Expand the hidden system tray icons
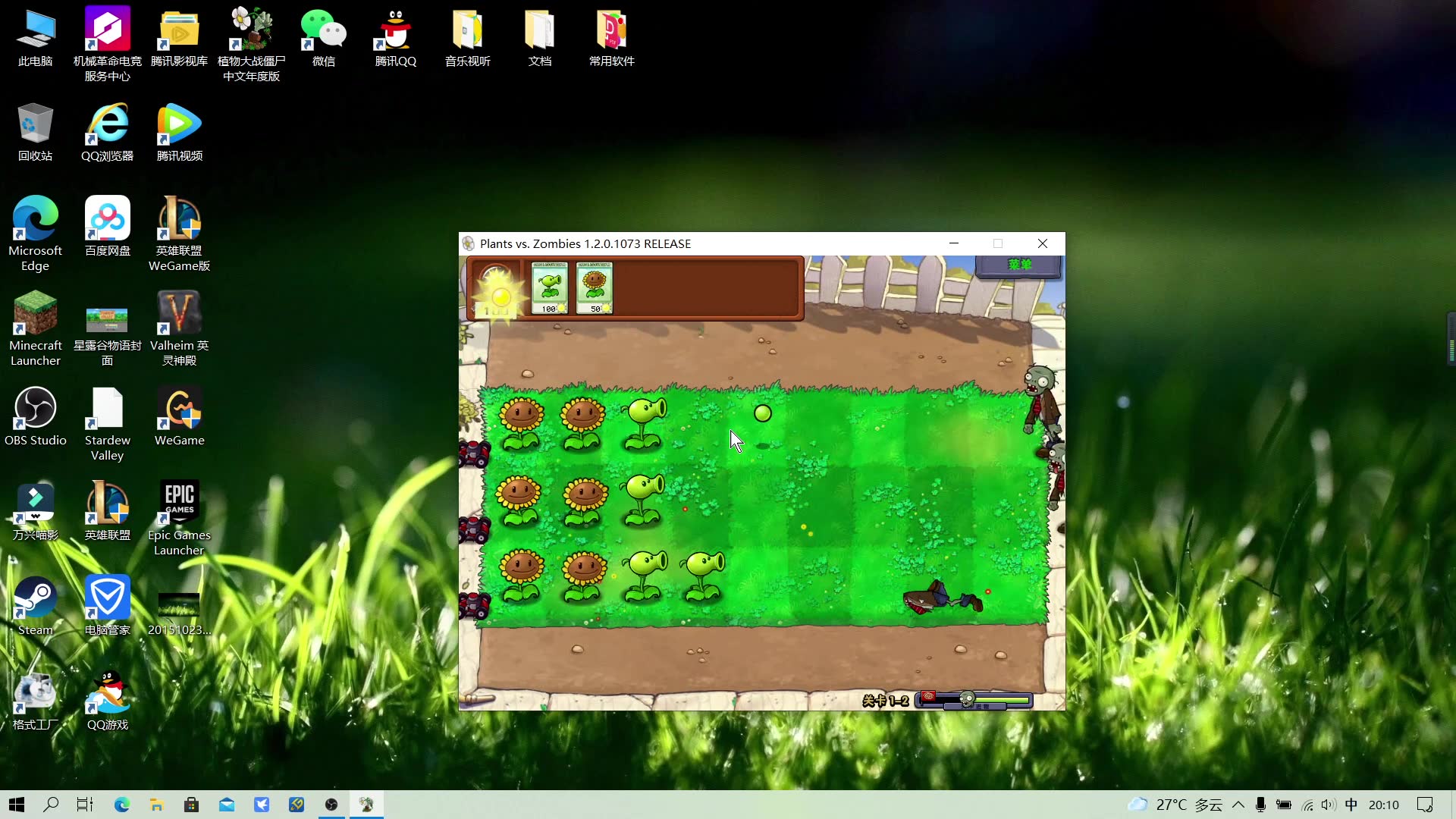The image size is (1456, 819). click(x=1238, y=805)
